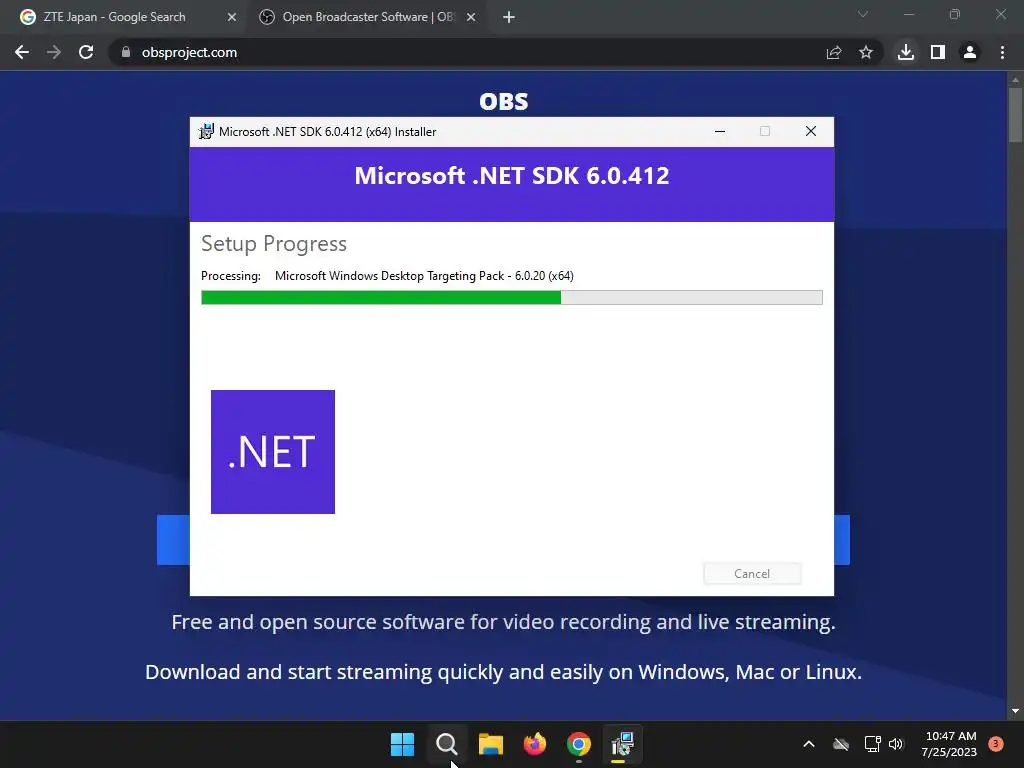Open Windows taskbar search

447,744
